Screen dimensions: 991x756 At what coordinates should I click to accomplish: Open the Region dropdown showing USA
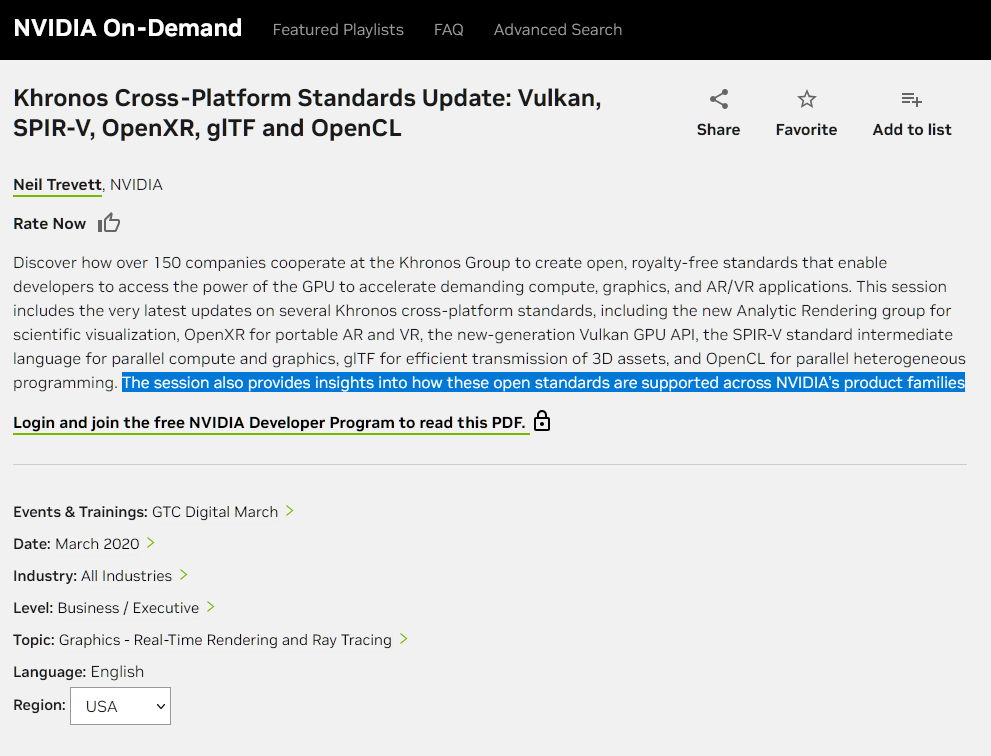[x=120, y=706]
